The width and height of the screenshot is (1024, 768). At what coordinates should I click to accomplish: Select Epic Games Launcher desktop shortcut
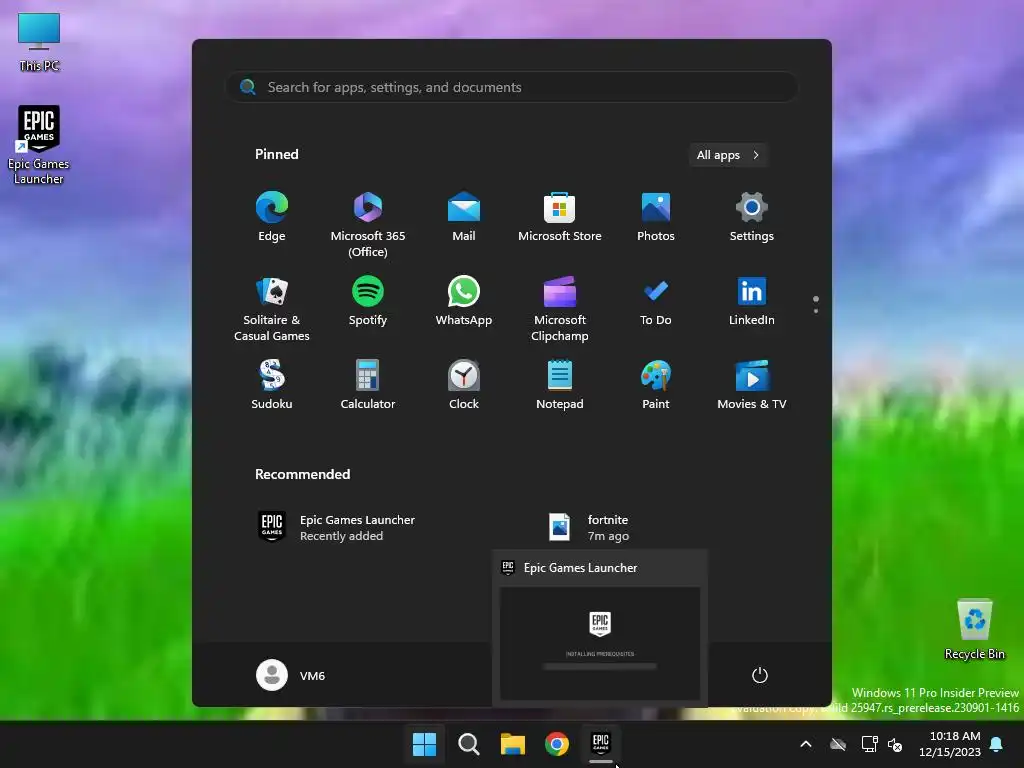(x=39, y=145)
